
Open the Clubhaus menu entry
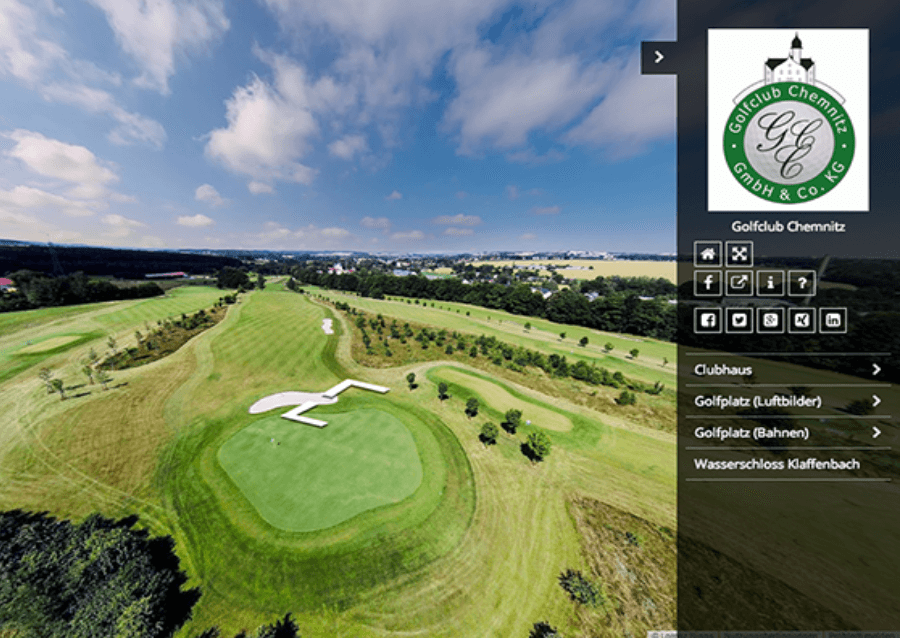tap(788, 369)
